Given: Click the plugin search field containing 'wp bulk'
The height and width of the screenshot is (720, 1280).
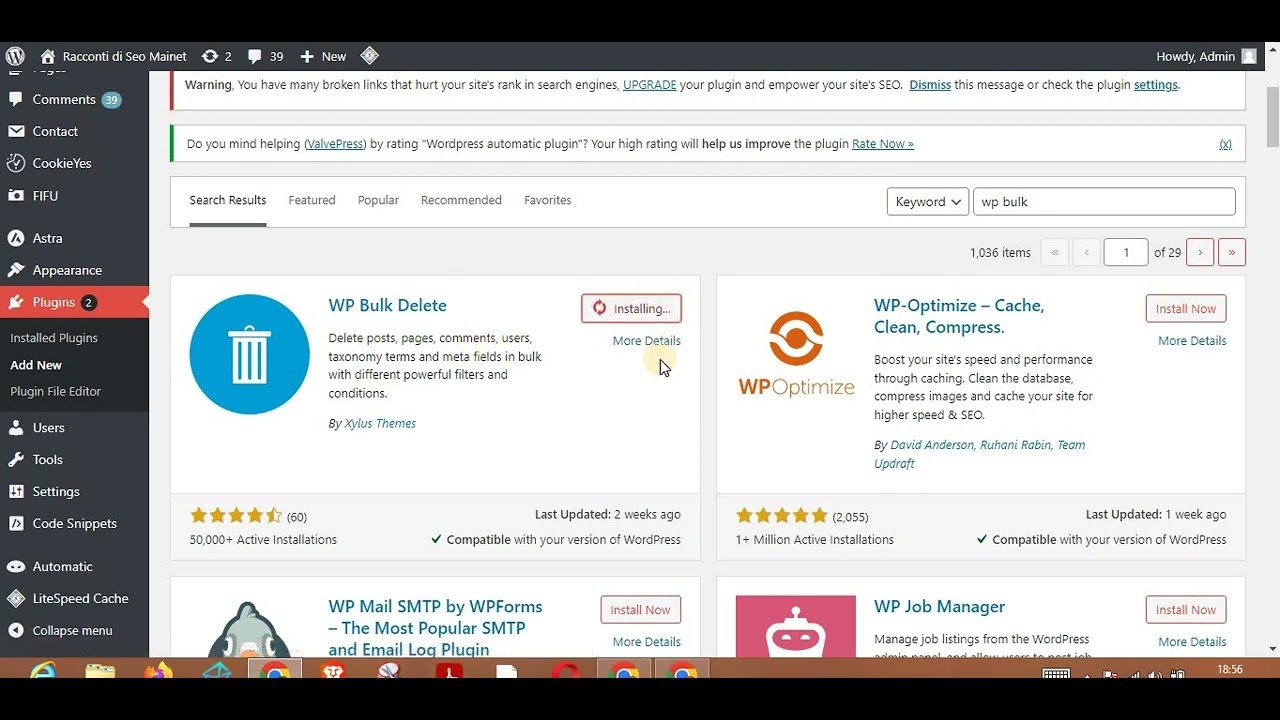Looking at the screenshot, I should (x=1104, y=201).
